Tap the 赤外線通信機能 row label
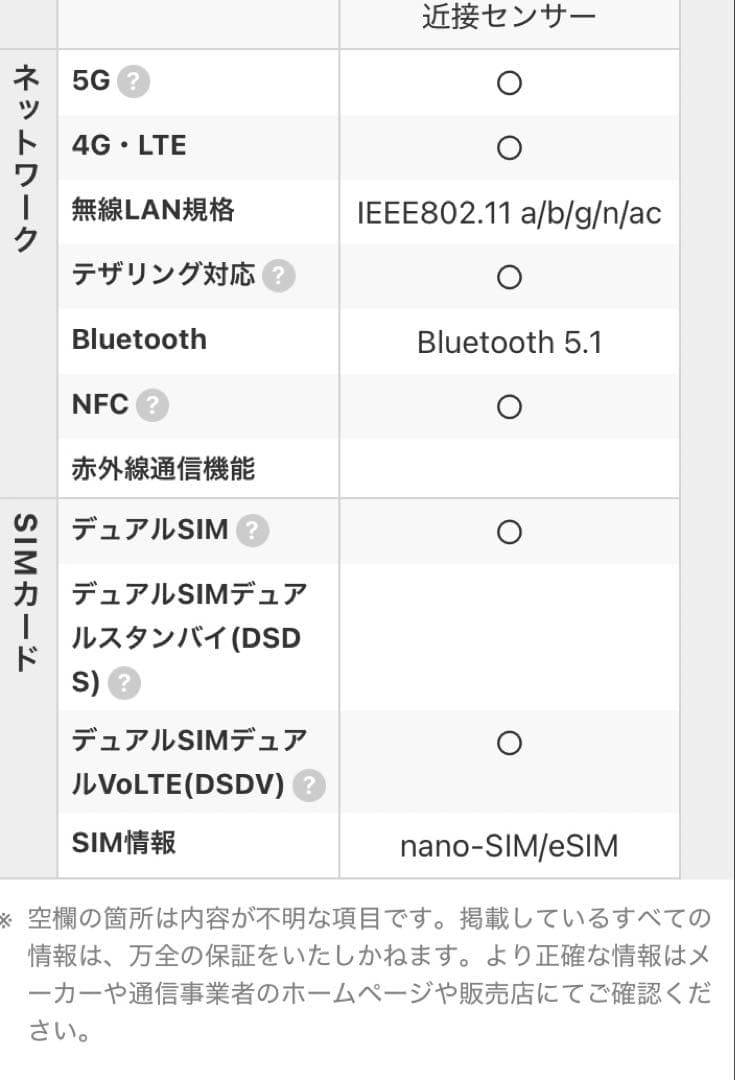 click(163, 469)
